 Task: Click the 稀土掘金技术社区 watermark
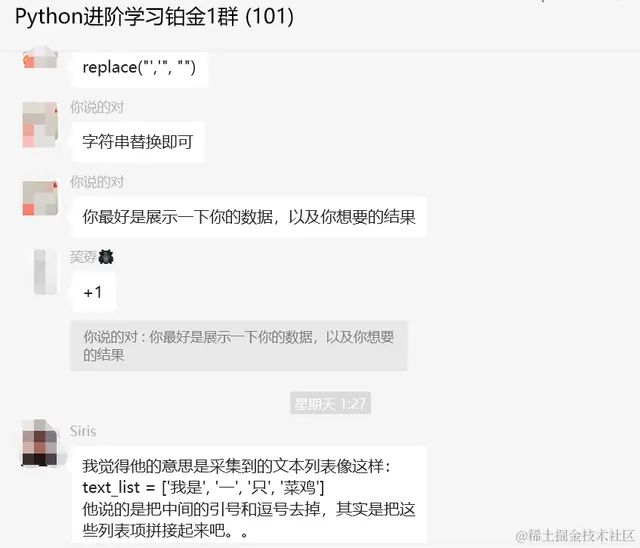[575, 535]
